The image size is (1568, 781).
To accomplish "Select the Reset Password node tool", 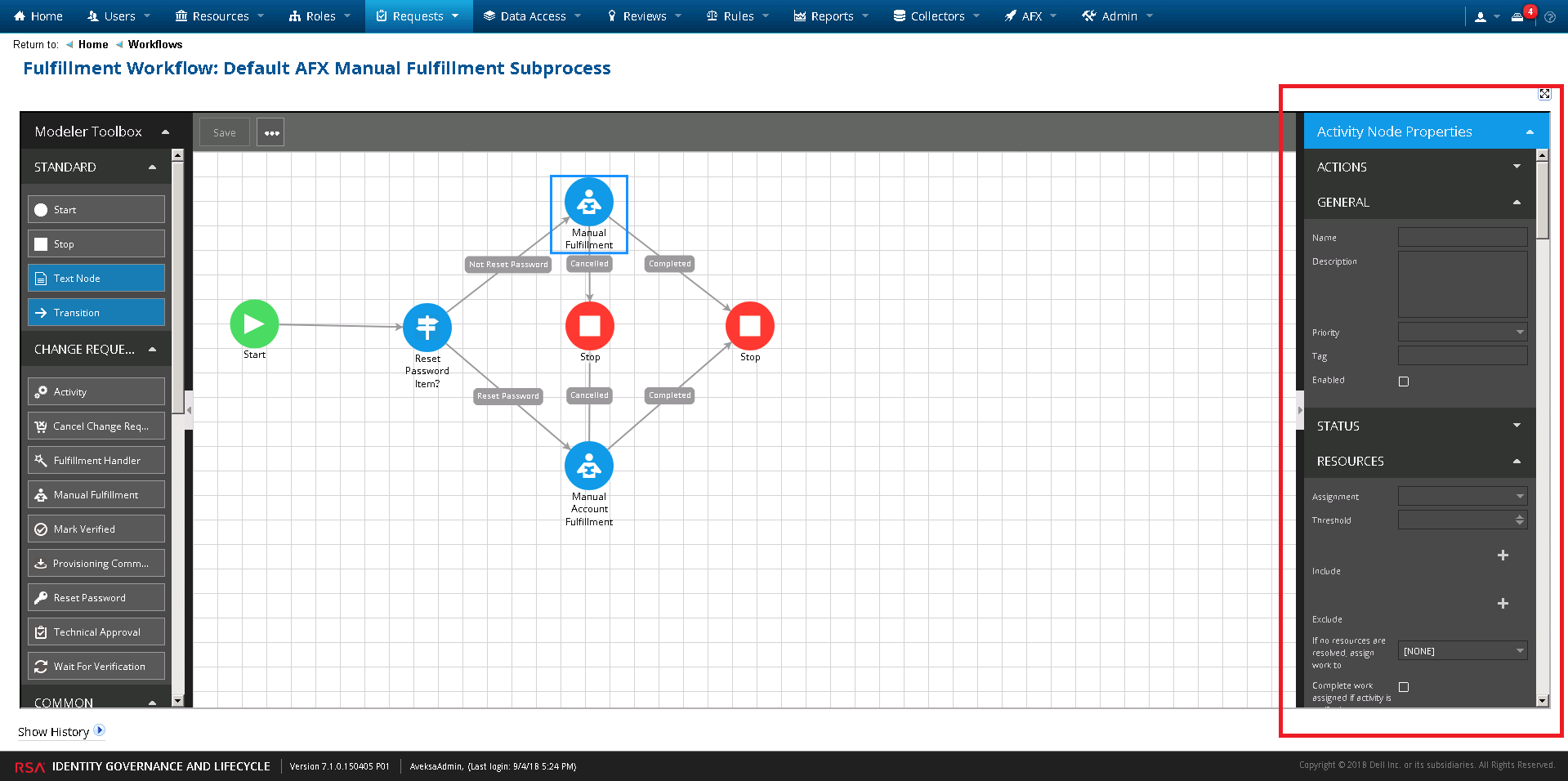I will [96, 597].
